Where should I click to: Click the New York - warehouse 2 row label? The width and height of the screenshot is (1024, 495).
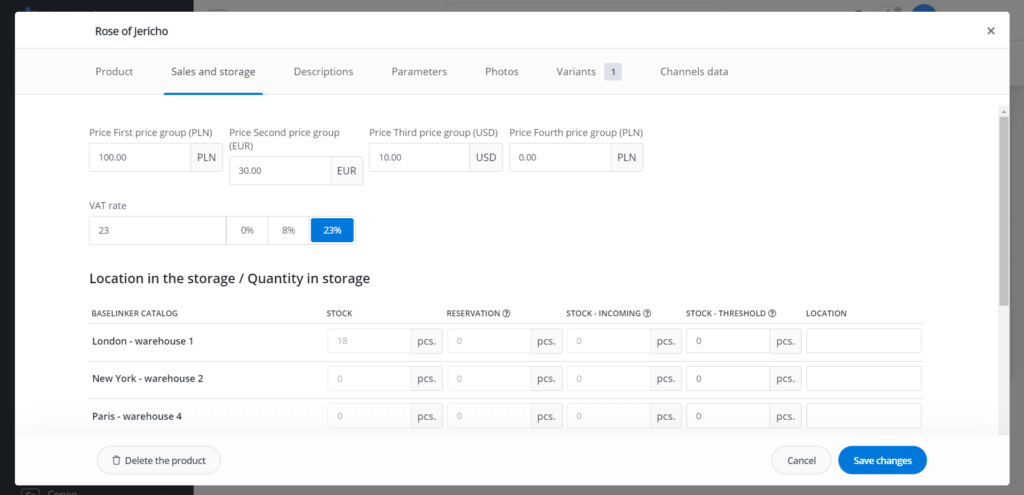click(148, 379)
